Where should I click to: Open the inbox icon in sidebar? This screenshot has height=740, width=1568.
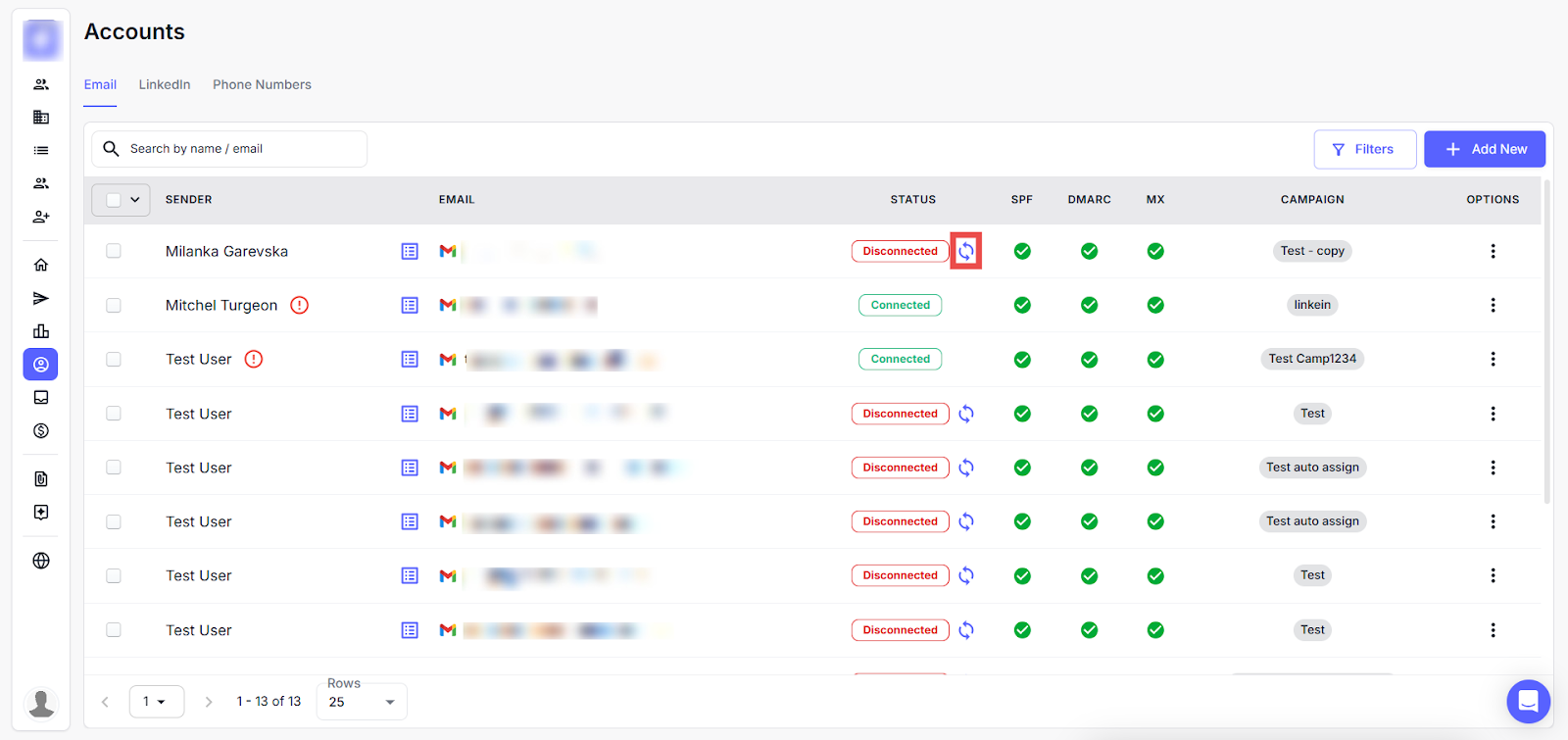coord(41,398)
